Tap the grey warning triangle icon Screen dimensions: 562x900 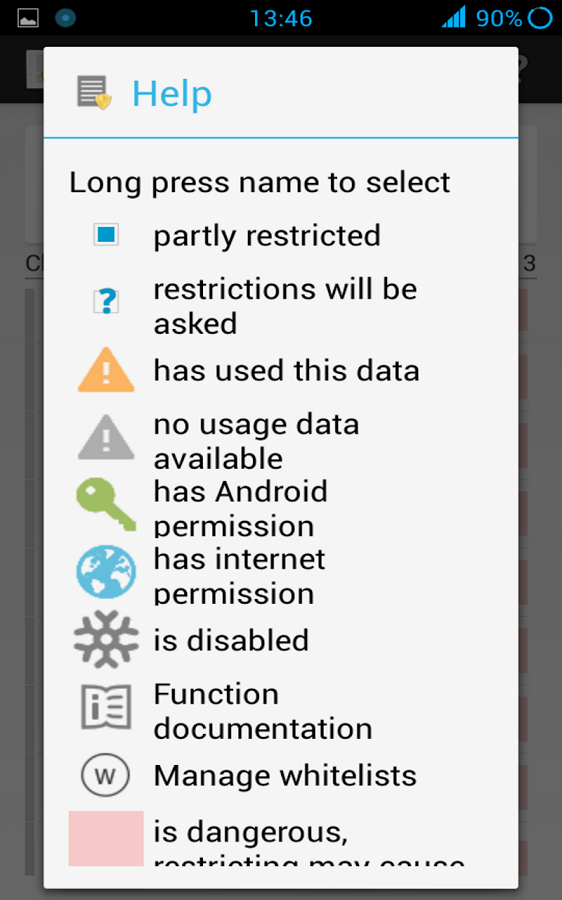[106, 437]
